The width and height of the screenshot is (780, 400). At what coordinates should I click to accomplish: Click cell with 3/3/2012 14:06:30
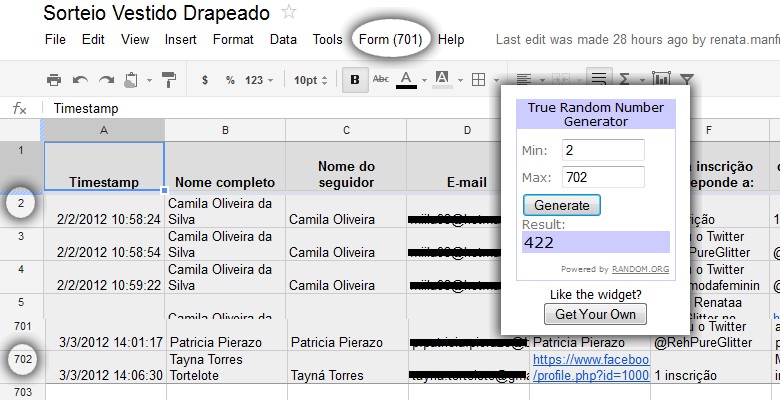106,367
